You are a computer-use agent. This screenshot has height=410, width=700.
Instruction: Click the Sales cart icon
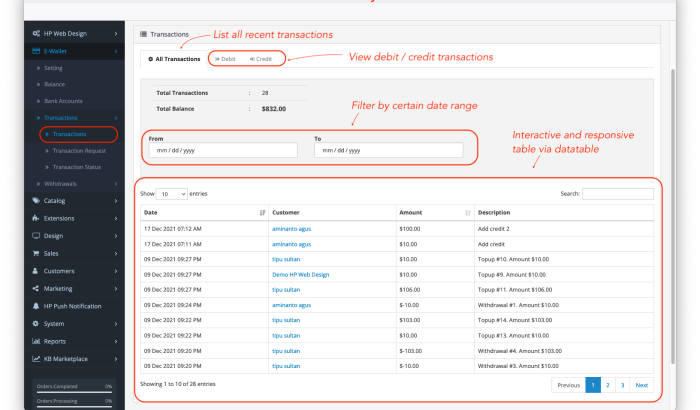point(36,253)
